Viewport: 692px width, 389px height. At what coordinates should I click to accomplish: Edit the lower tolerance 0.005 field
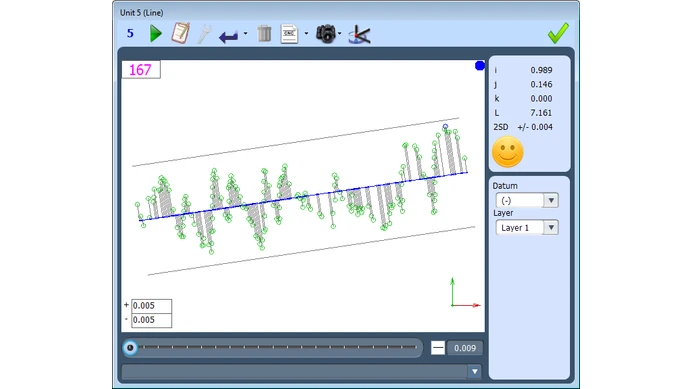(151, 320)
